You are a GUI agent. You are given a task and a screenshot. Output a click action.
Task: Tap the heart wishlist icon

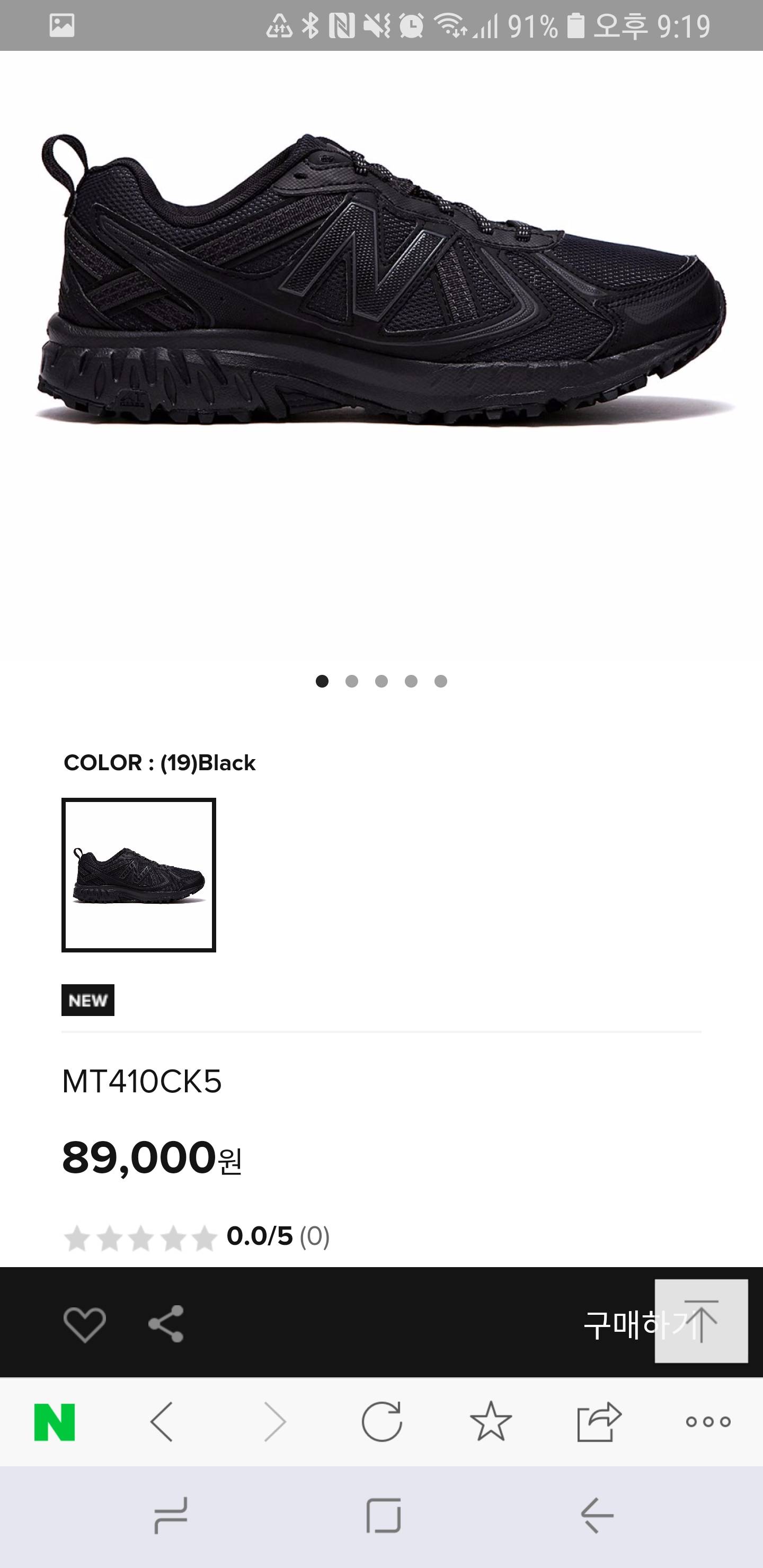click(85, 1323)
